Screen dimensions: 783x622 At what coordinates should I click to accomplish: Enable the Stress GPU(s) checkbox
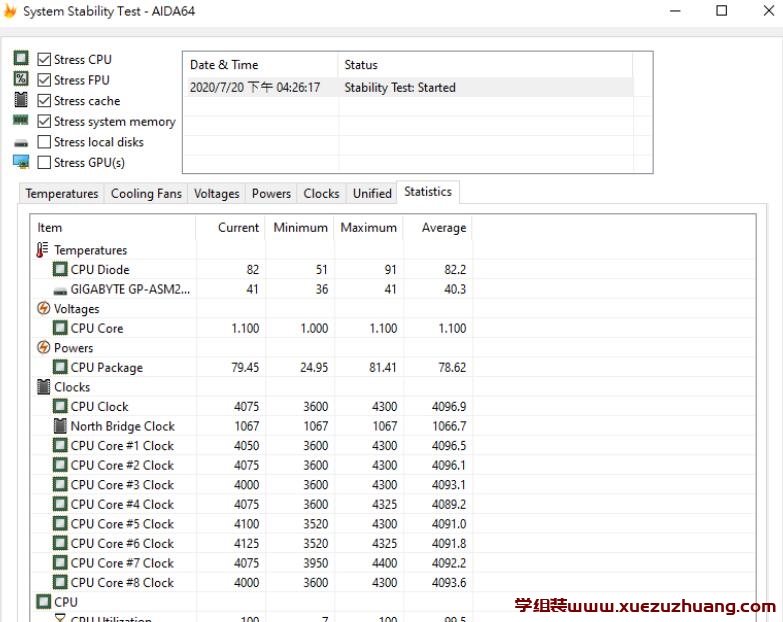click(x=44, y=162)
